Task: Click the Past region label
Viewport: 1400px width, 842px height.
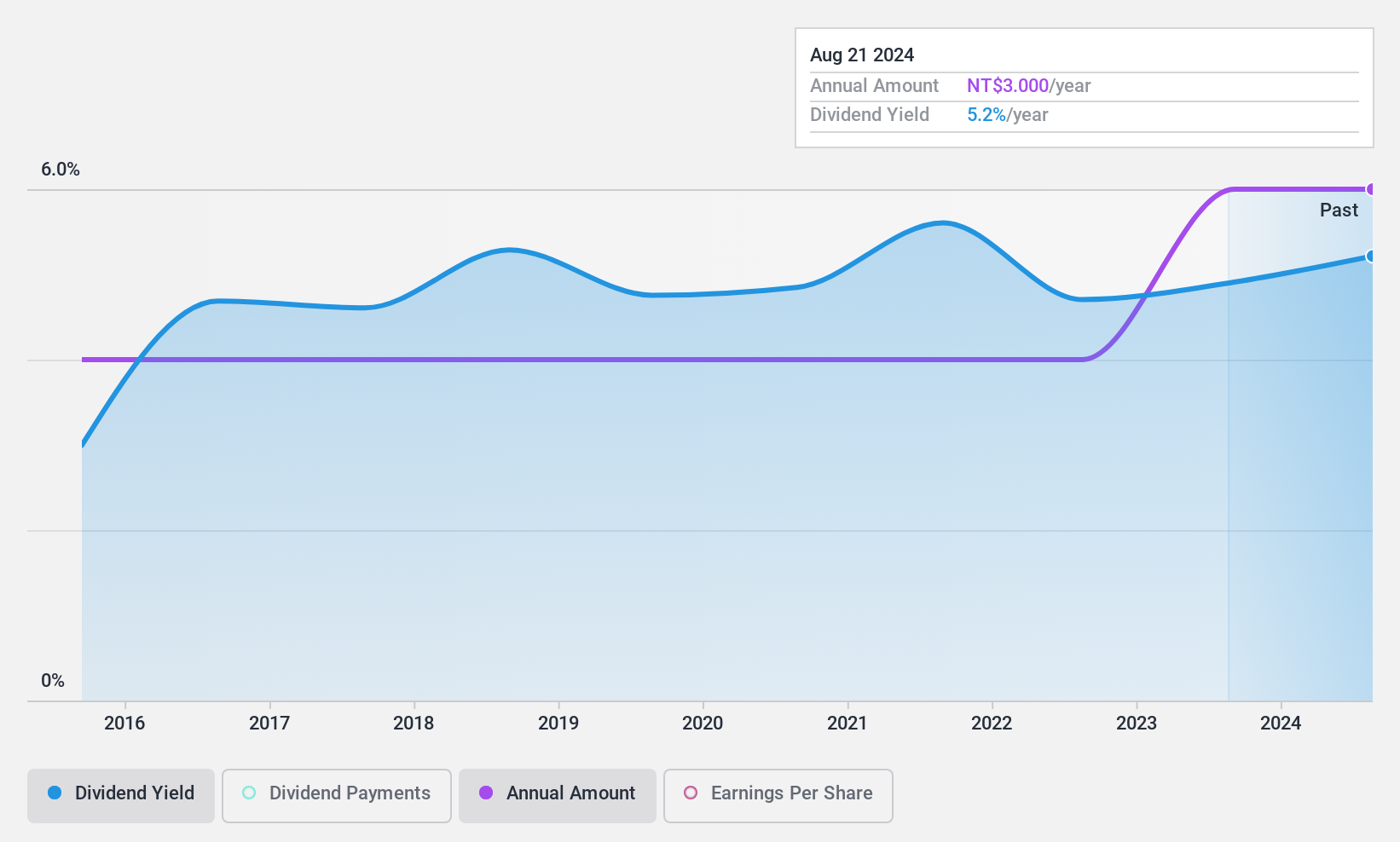Action: pyautogui.click(x=1339, y=210)
